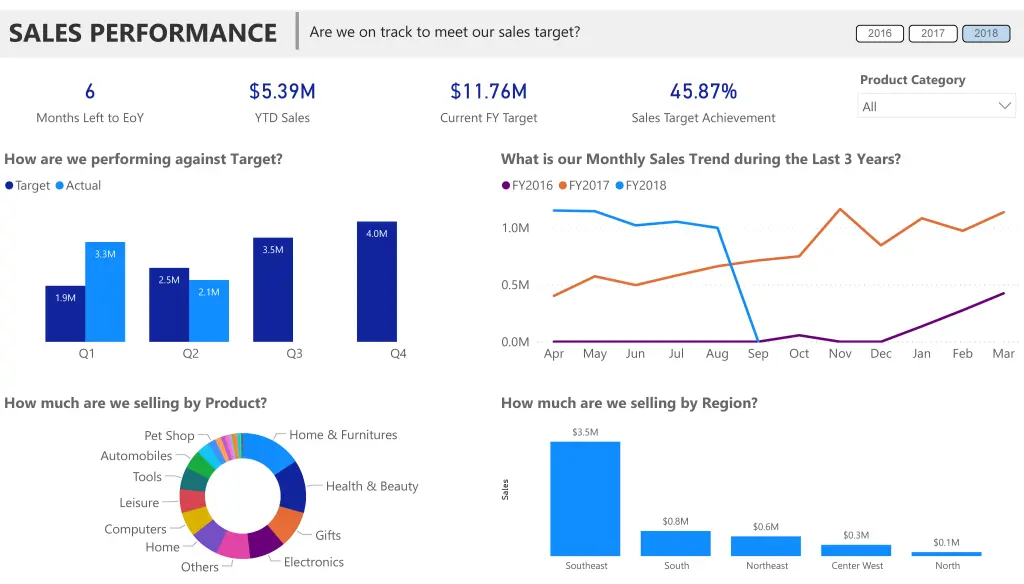Select the Q2 Target bar labeled 2.5M
The image size is (1024, 584).
click(169, 305)
